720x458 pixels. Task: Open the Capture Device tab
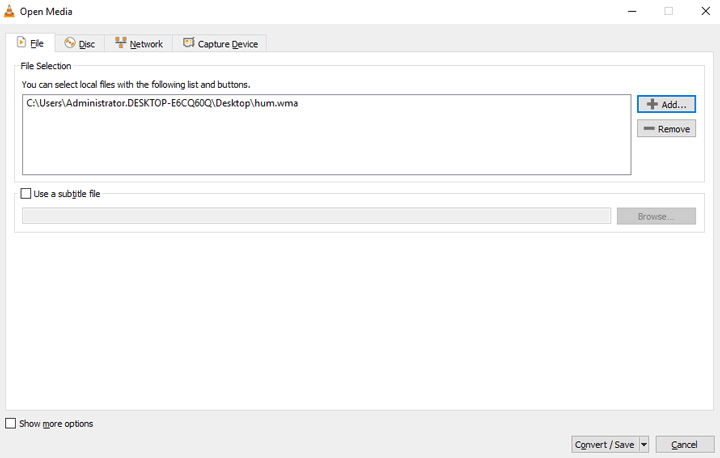coord(220,44)
